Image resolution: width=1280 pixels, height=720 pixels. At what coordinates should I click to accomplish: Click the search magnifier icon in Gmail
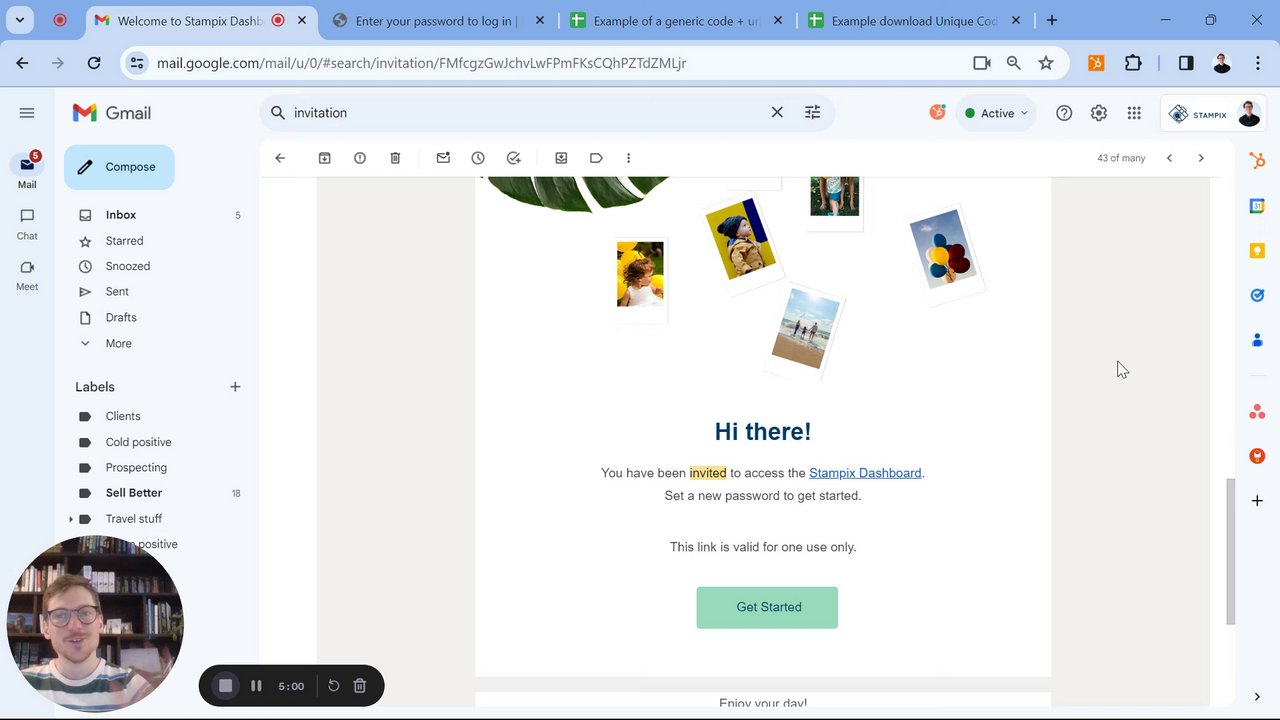point(278,113)
